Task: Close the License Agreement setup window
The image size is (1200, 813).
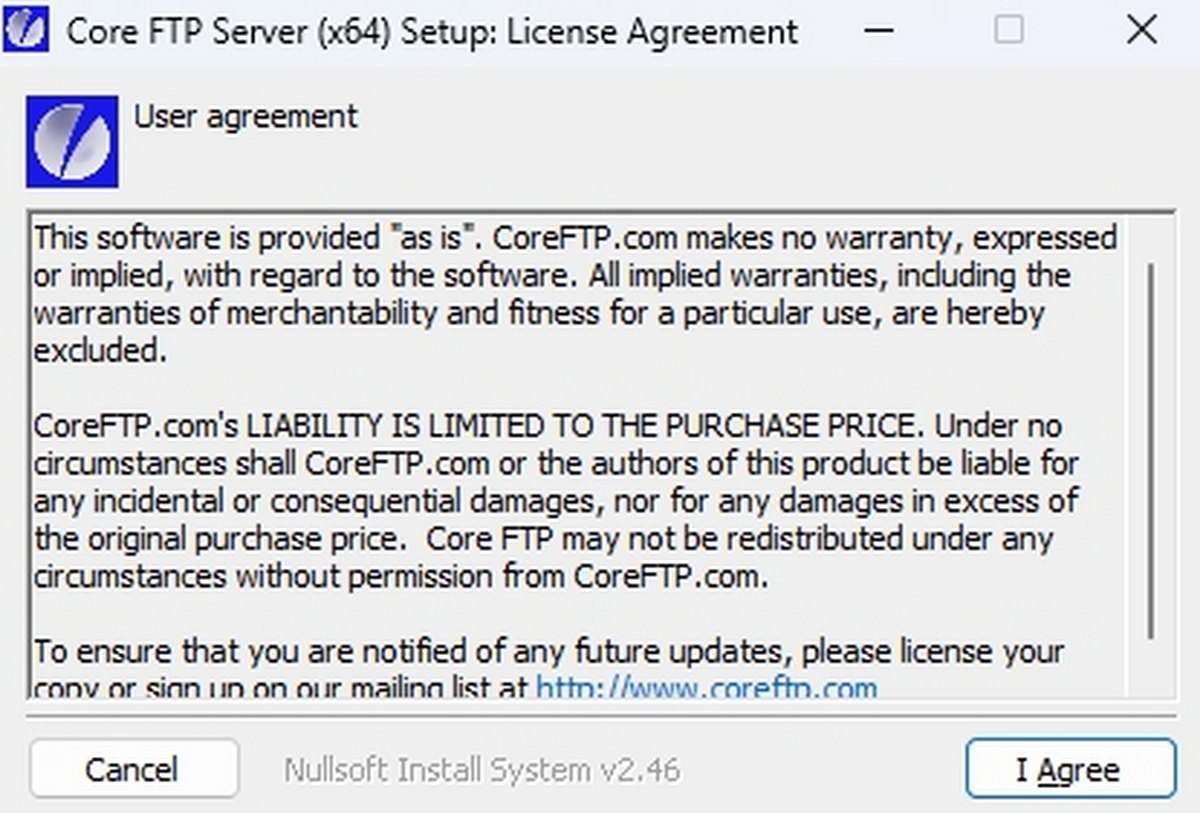Action: click(x=1141, y=31)
